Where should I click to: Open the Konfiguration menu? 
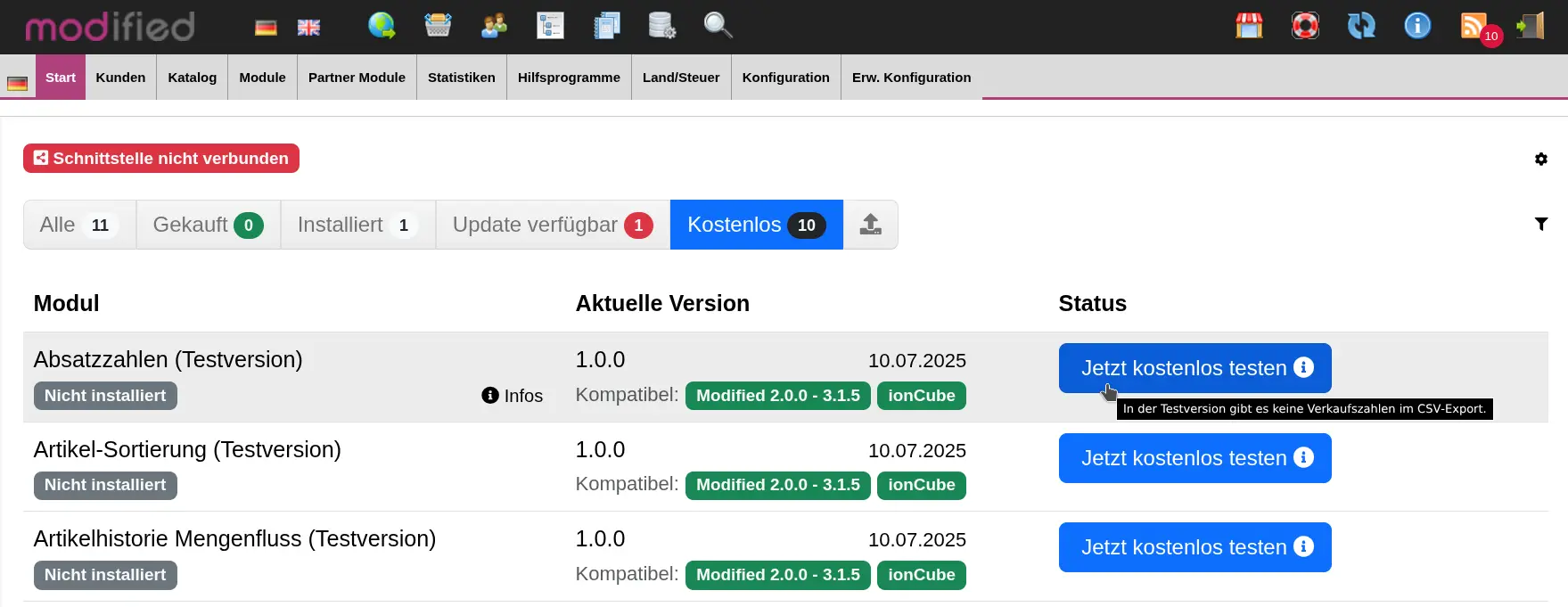(x=785, y=78)
